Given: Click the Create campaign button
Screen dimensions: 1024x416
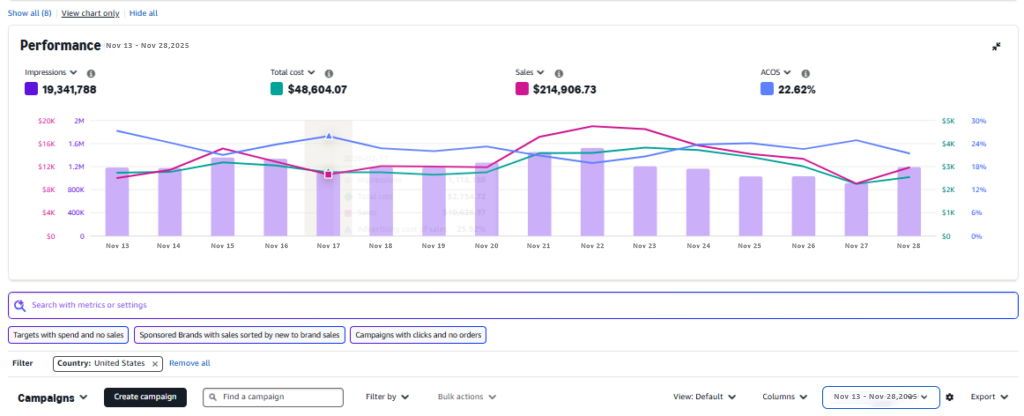Looking at the screenshot, I should pos(145,397).
